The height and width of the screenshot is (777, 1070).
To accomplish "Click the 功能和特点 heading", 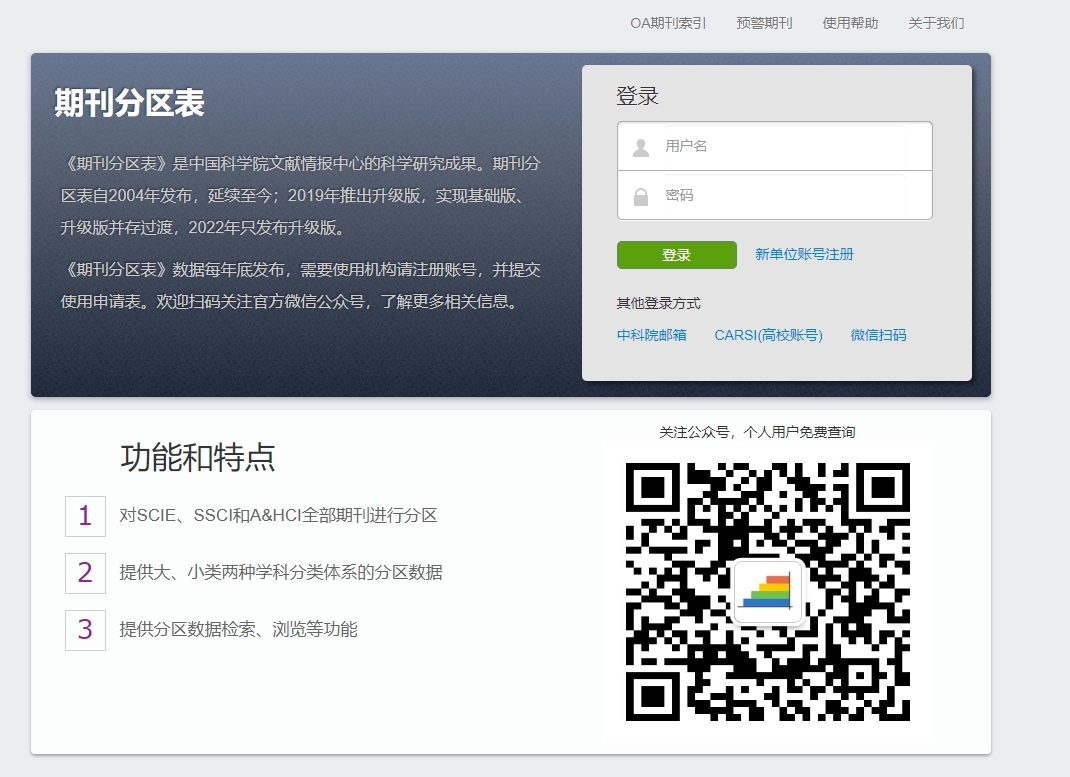I will coord(198,457).
